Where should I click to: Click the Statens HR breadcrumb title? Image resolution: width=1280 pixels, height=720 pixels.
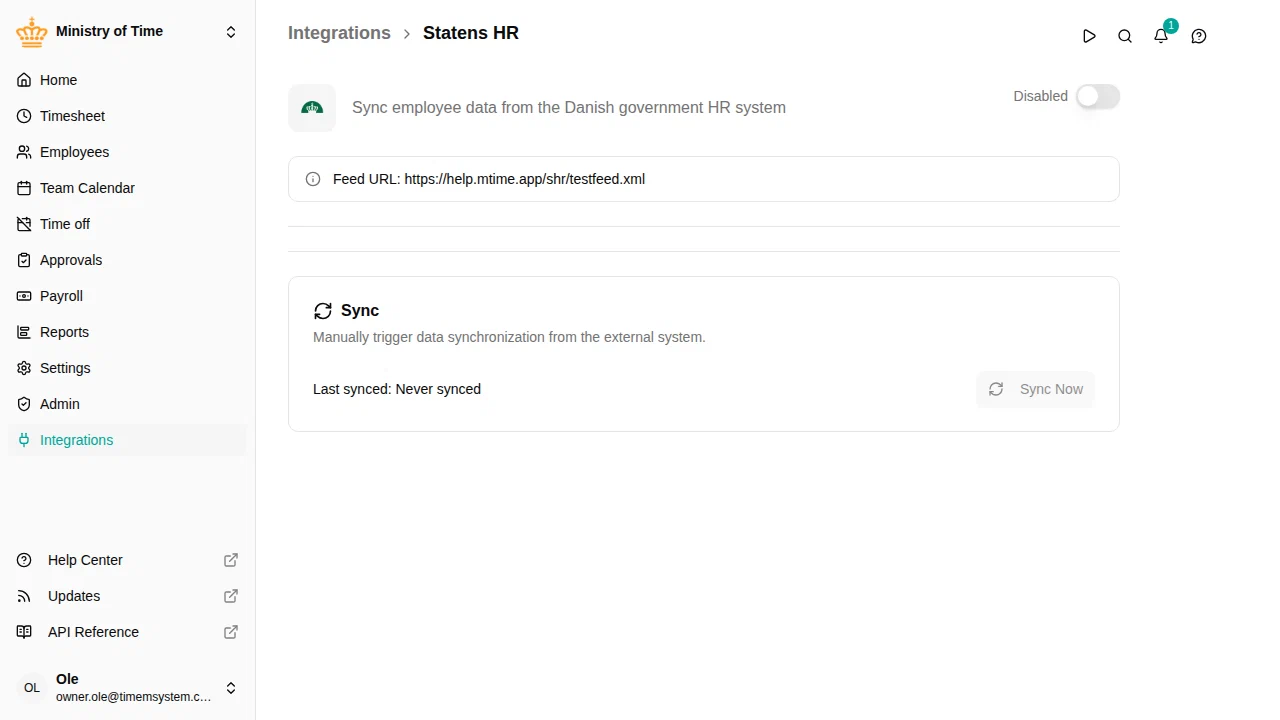pos(471,33)
